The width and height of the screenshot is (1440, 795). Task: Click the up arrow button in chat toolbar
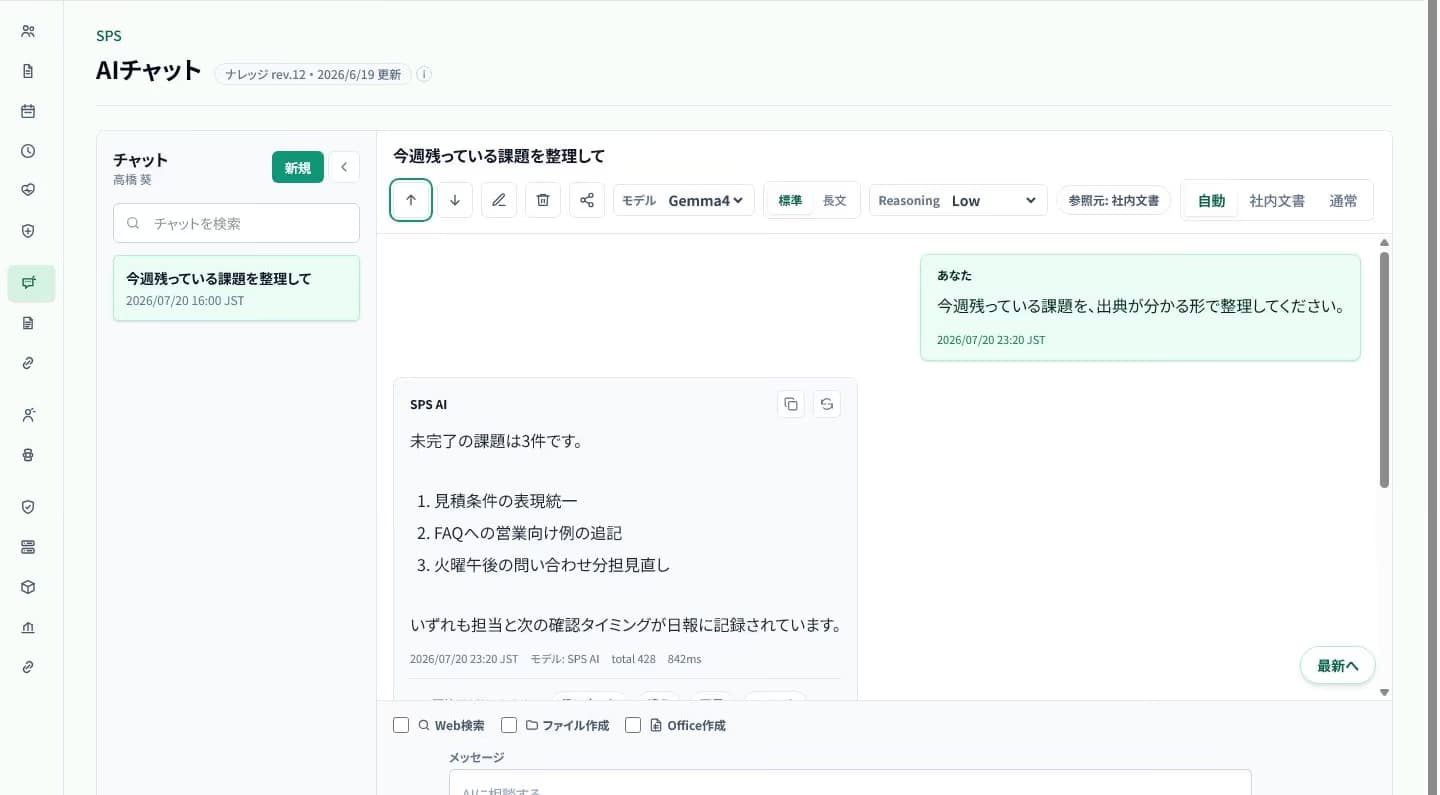click(411, 200)
